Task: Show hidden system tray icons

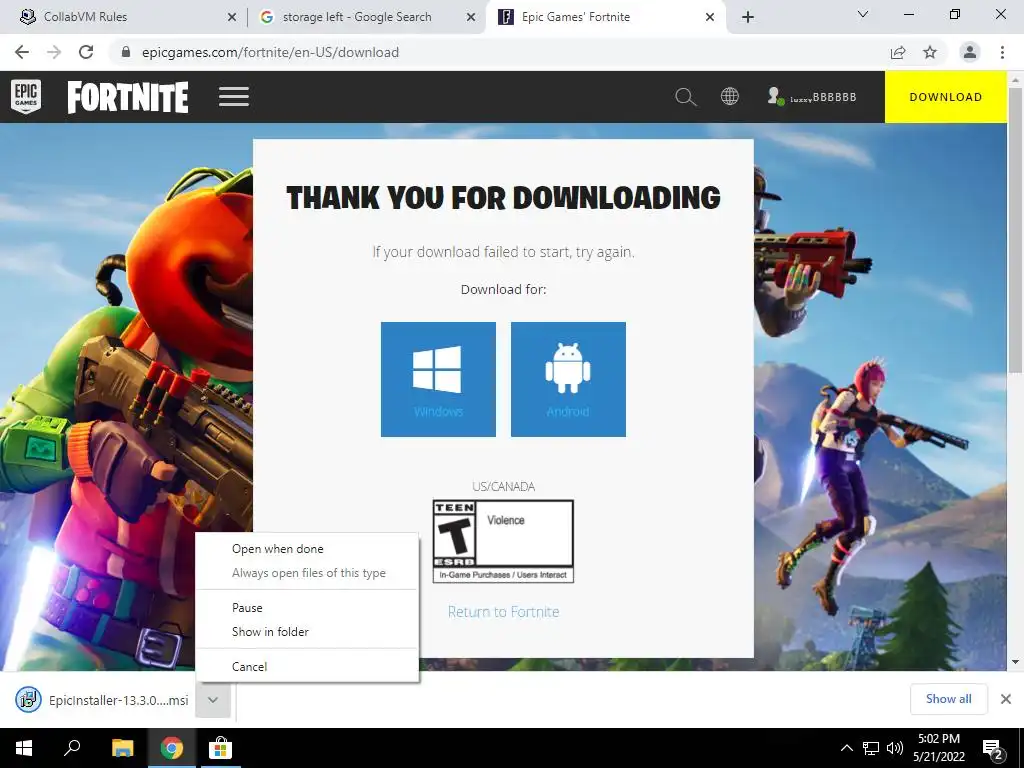Action: 846,748
